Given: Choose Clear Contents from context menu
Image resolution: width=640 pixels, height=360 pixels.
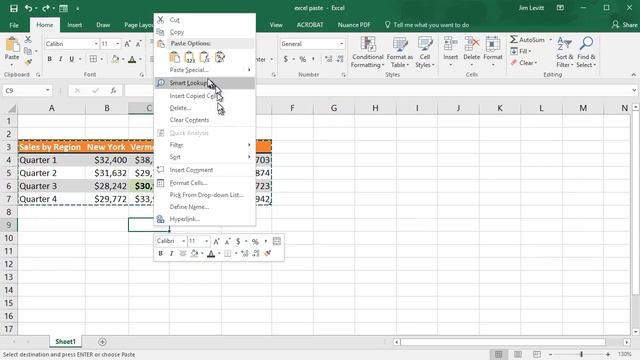Looking at the screenshot, I should point(204,120).
